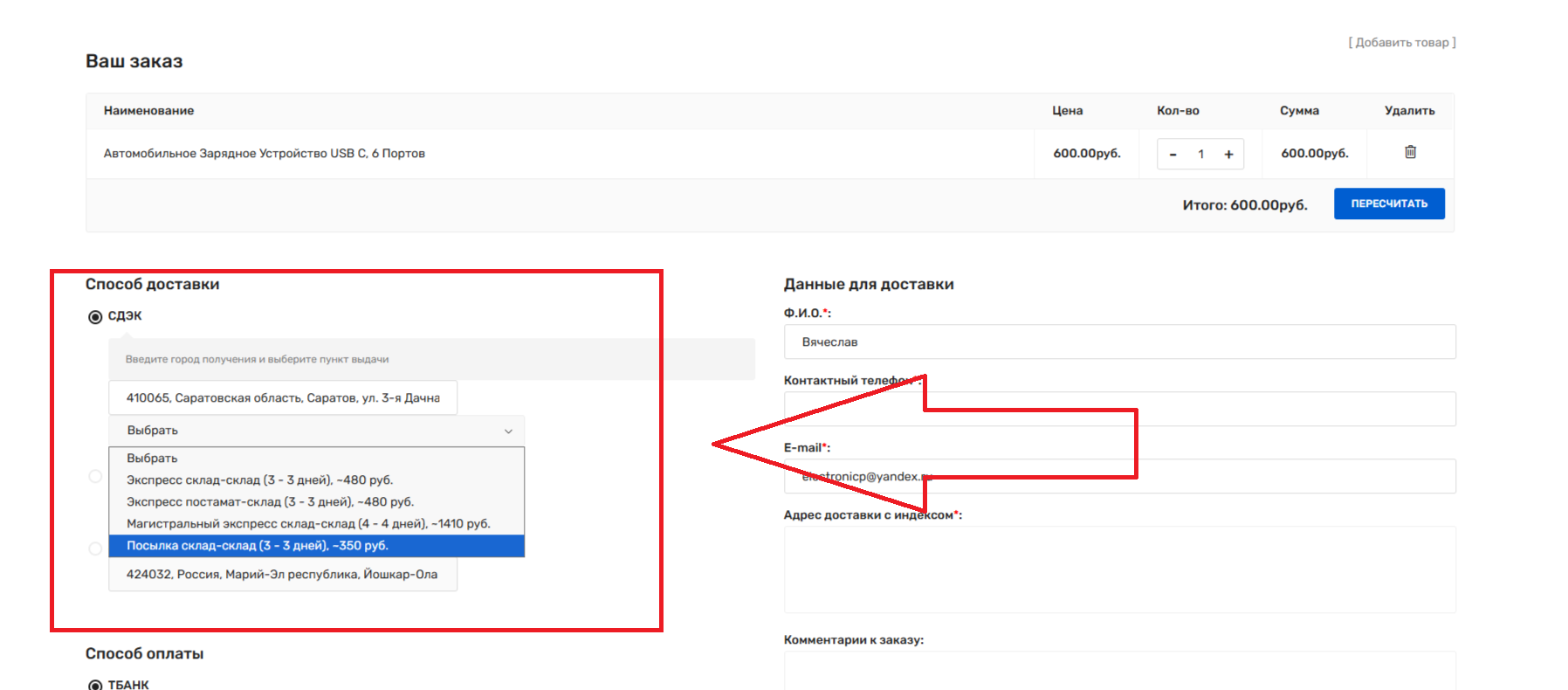
Task: Click the ПЕРЕСЧИТАТЬ button
Action: 1388,204
